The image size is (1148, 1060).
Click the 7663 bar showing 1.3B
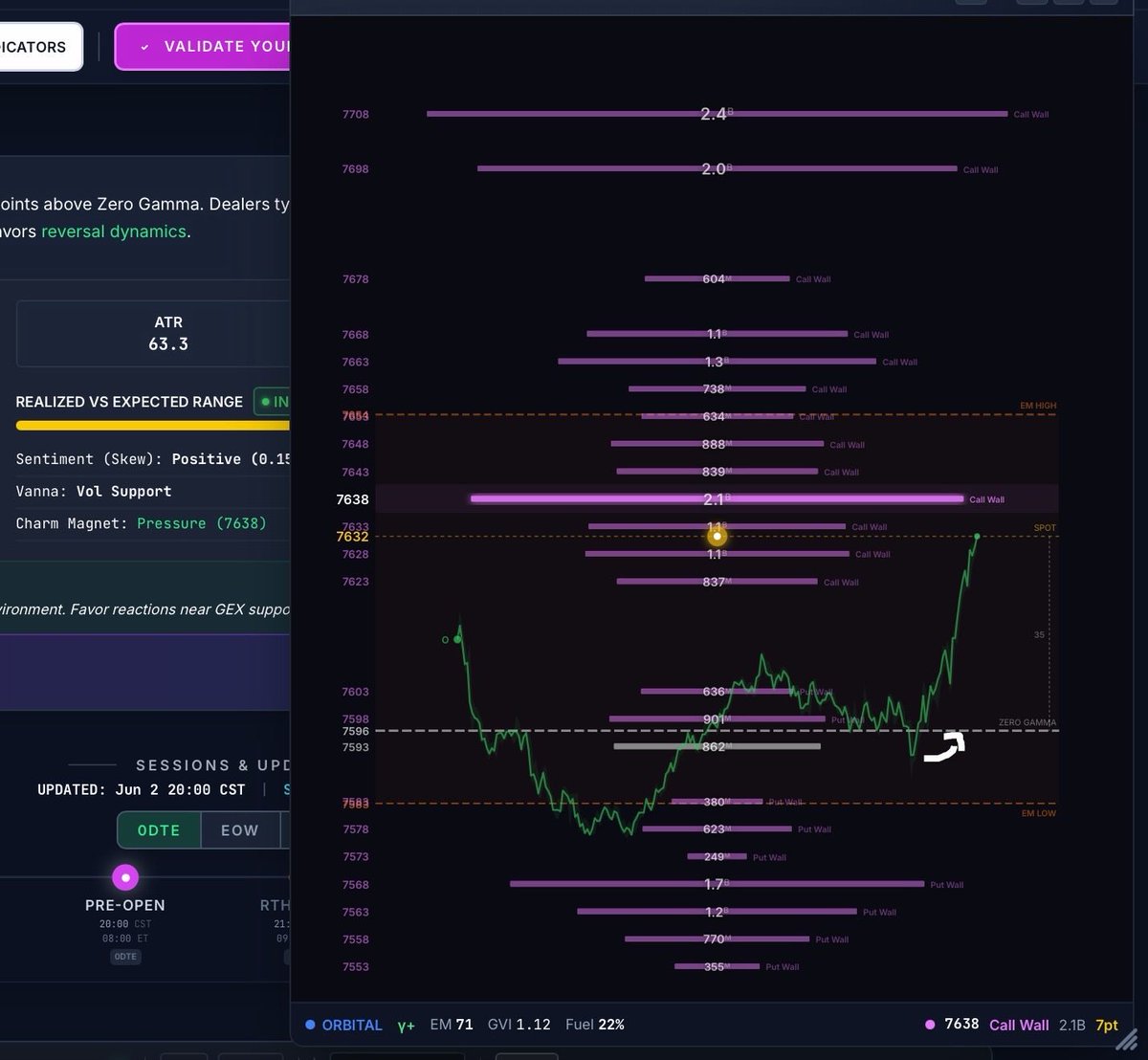tap(717, 362)
